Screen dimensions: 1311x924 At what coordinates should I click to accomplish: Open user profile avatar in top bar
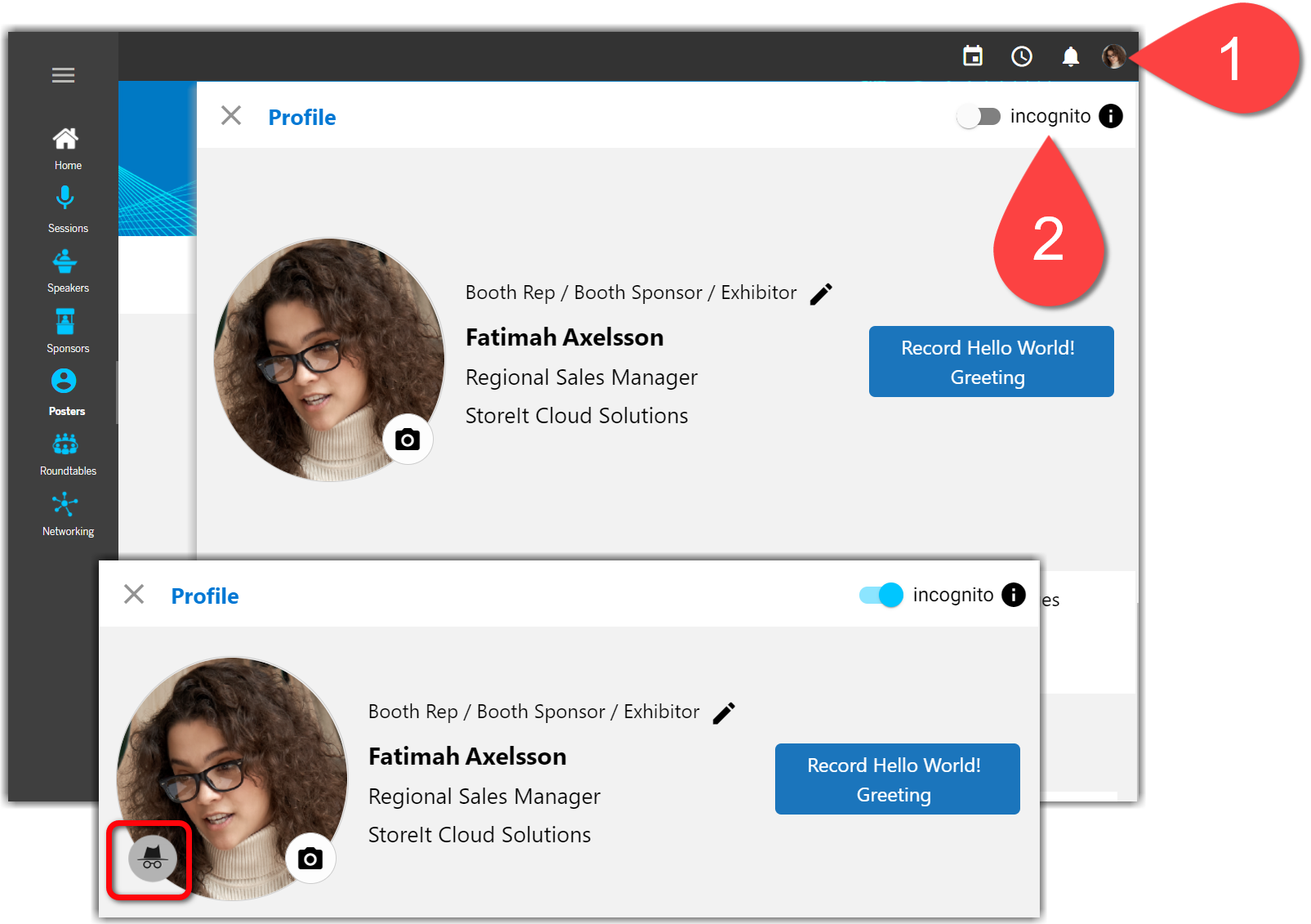click(x=1113, y=56)
